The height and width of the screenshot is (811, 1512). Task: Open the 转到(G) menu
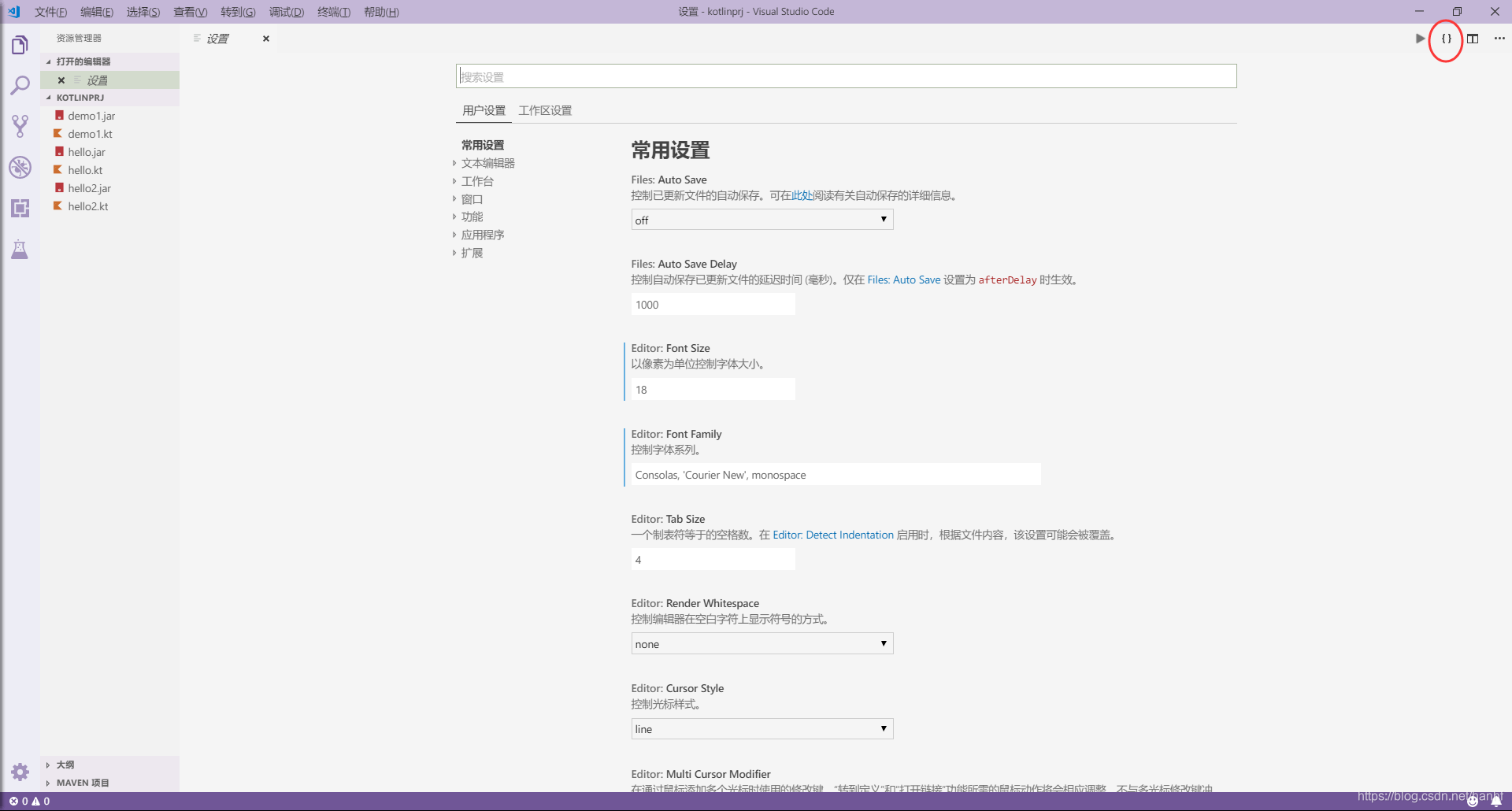pyautogui.click(x=238, y=12)
